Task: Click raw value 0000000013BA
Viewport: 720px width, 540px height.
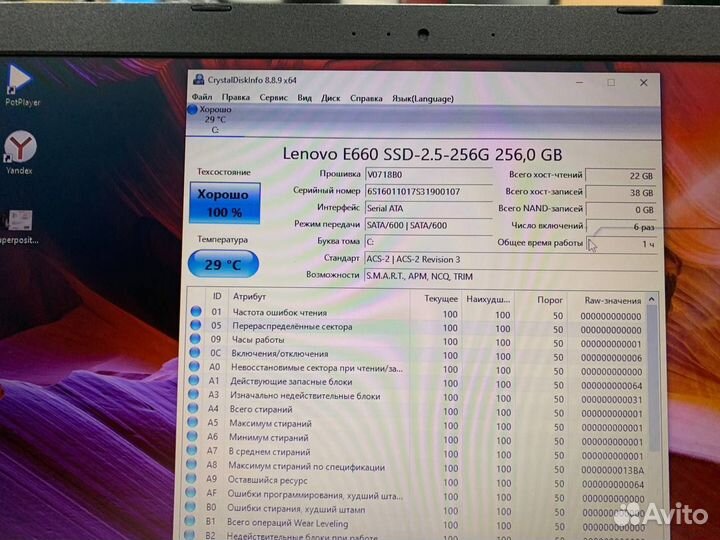Action: coord(612,470)
